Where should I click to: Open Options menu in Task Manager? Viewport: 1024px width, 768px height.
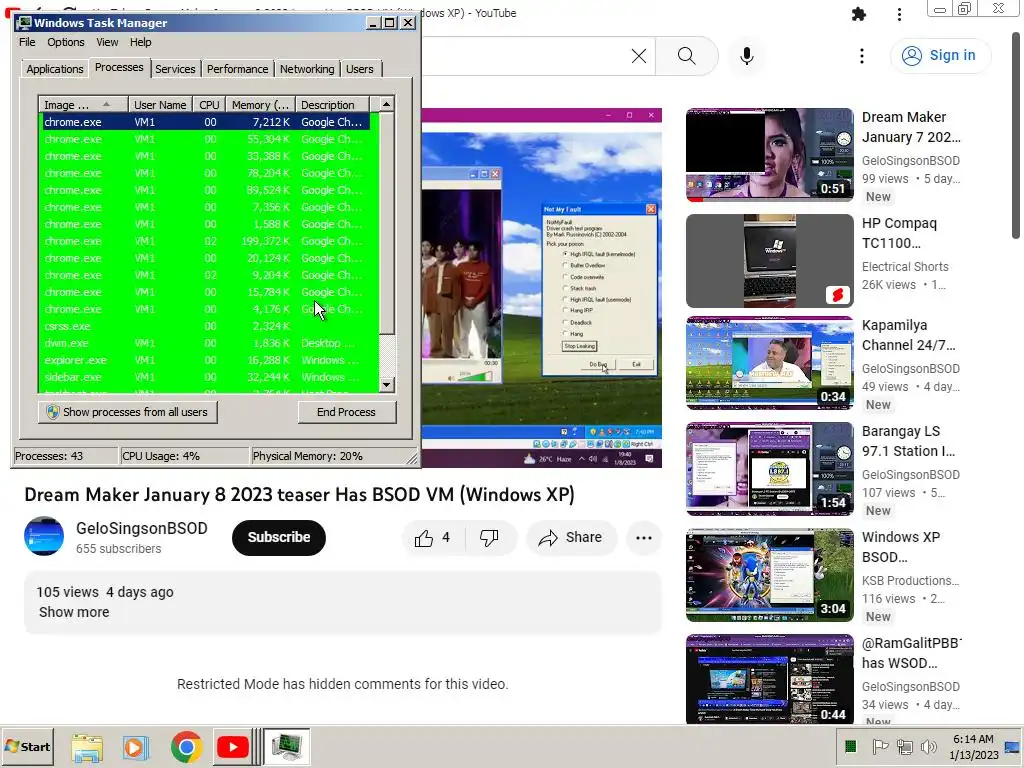coord(65,42)
